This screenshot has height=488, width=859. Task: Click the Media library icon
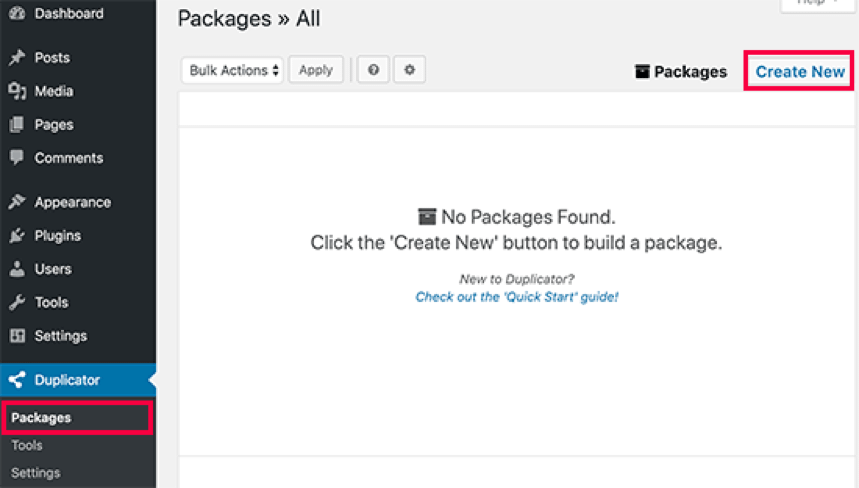tap(17, 91)
